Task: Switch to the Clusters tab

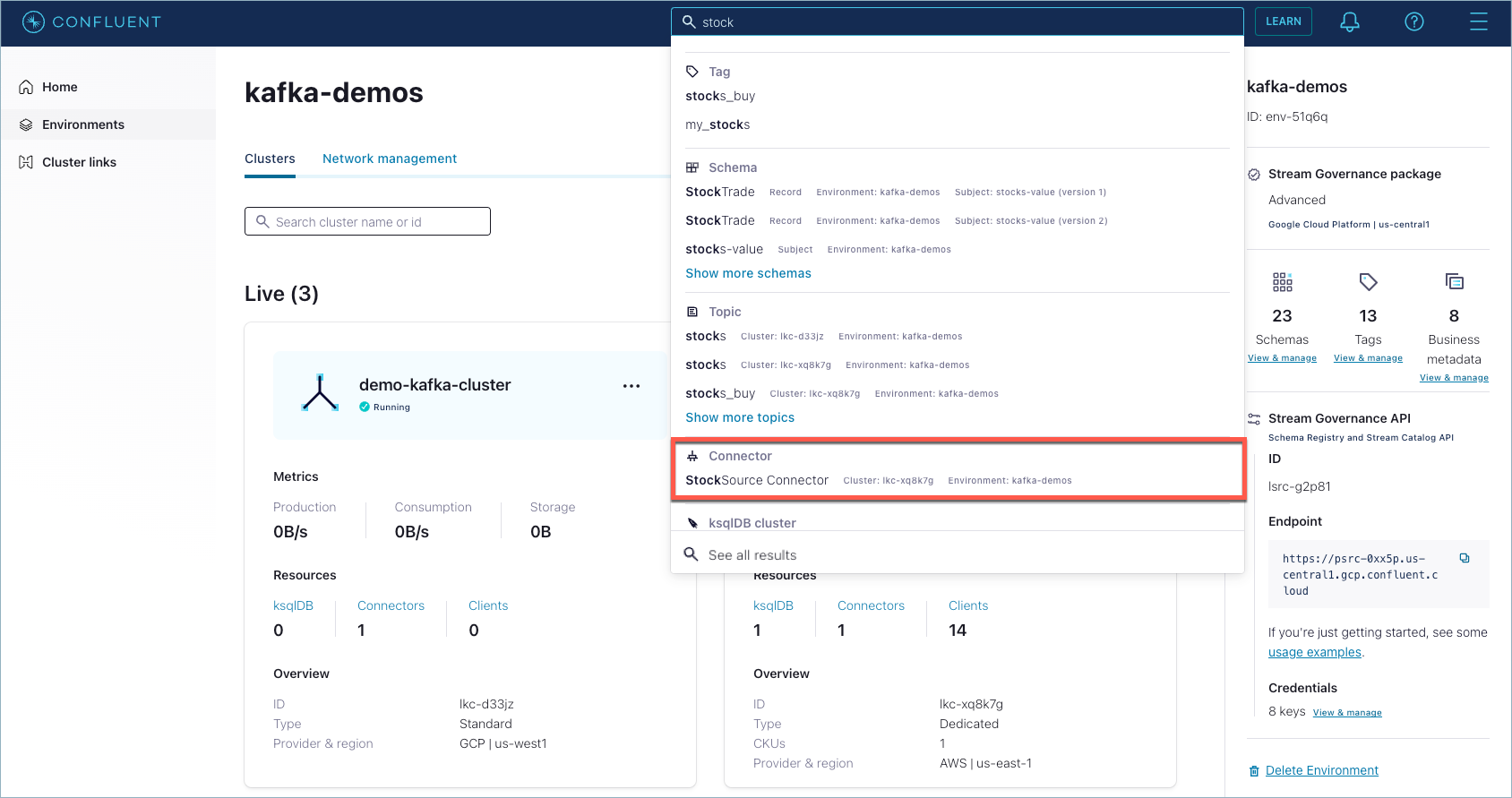Action: tap(270, 159)
